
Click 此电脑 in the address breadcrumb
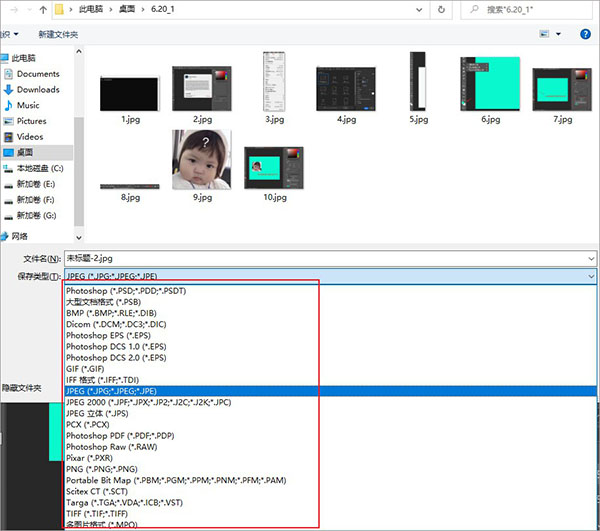[x=91, y=9]
